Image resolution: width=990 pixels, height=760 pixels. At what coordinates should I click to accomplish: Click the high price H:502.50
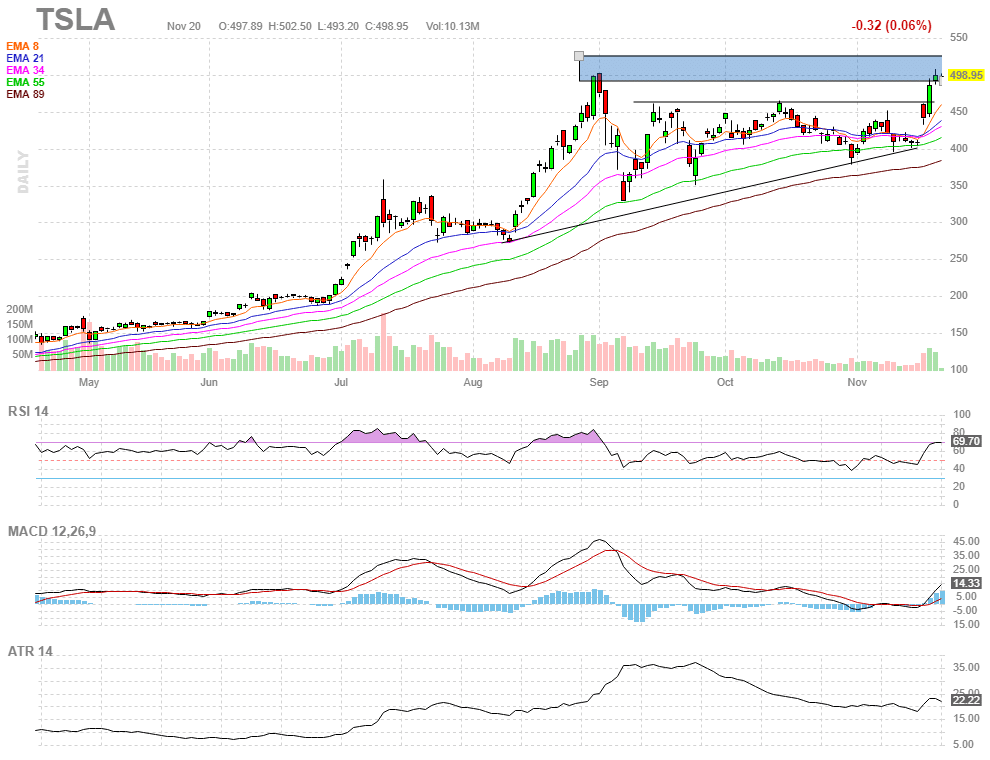point(290,26)
